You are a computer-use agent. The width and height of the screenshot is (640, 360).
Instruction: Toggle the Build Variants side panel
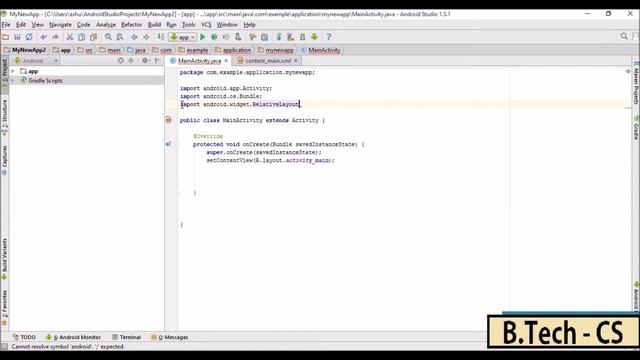4,260
